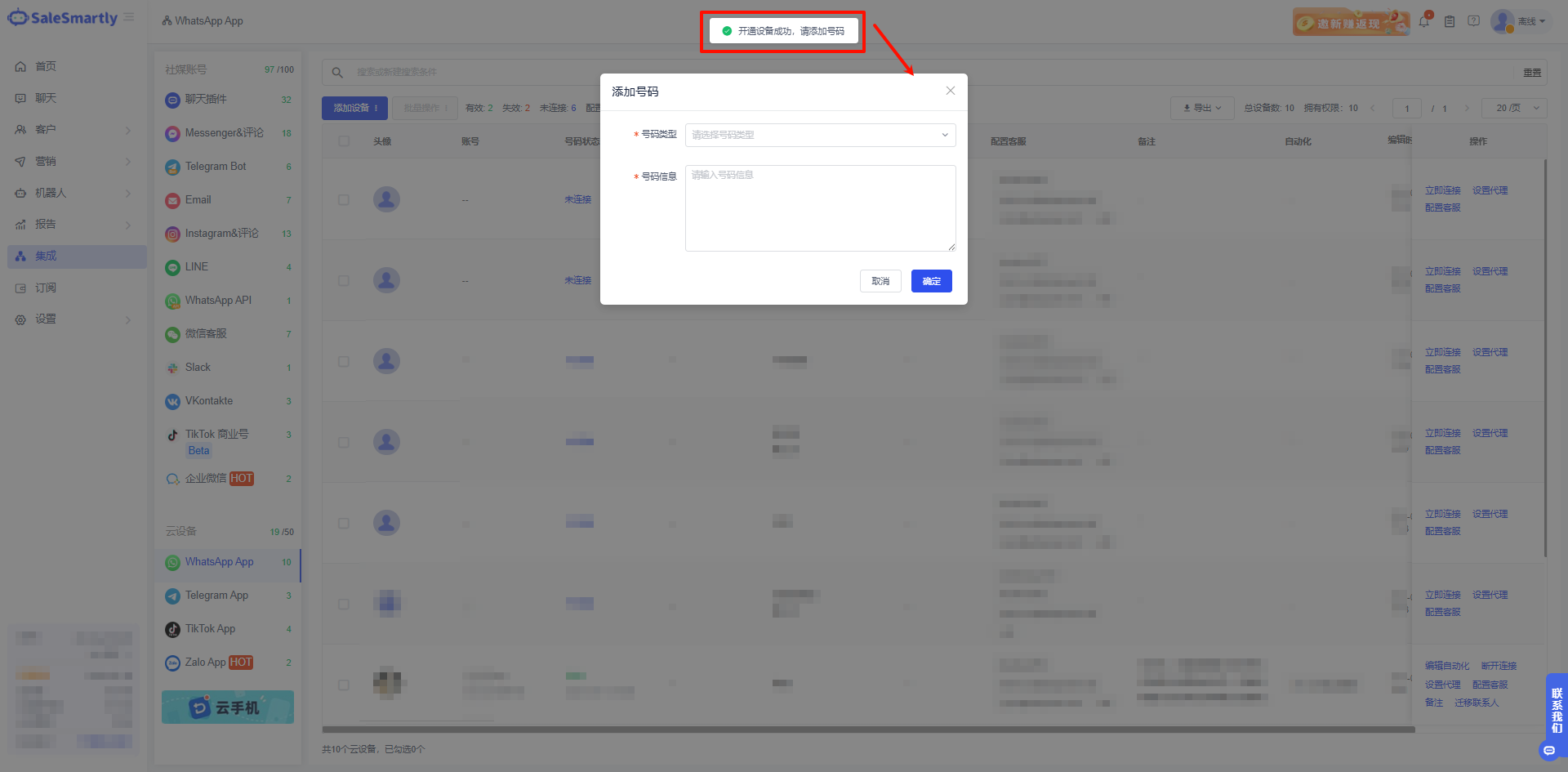The width and height of the screenshot is (1568, 772).
Task: Click the 编辑自动化 link
Action: click(x=1447, y=667)
